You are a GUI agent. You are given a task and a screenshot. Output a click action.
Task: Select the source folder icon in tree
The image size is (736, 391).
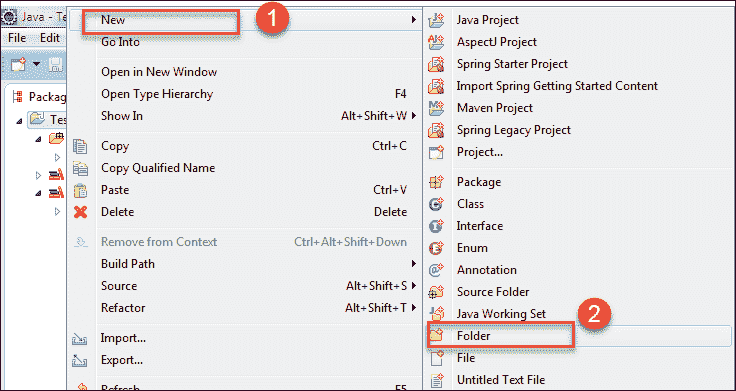click(56, 138)
